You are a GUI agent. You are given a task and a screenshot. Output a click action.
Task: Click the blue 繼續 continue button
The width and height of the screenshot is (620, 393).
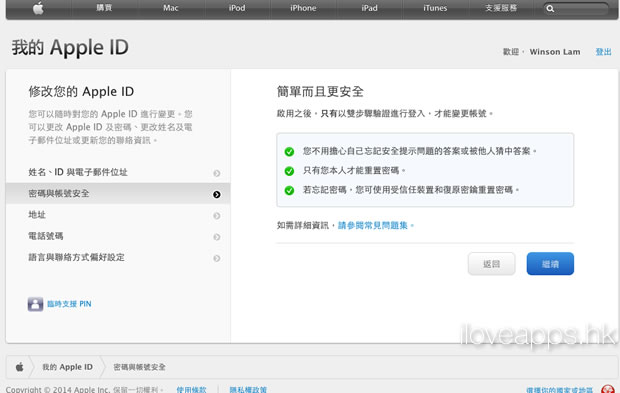[550, 264]
